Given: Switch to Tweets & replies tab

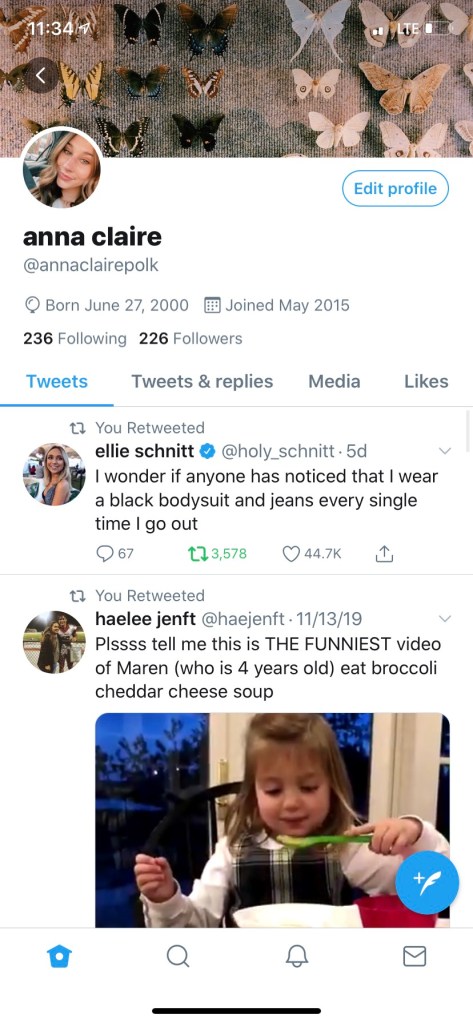Looking at the screenshot, I should pos(202,382).
